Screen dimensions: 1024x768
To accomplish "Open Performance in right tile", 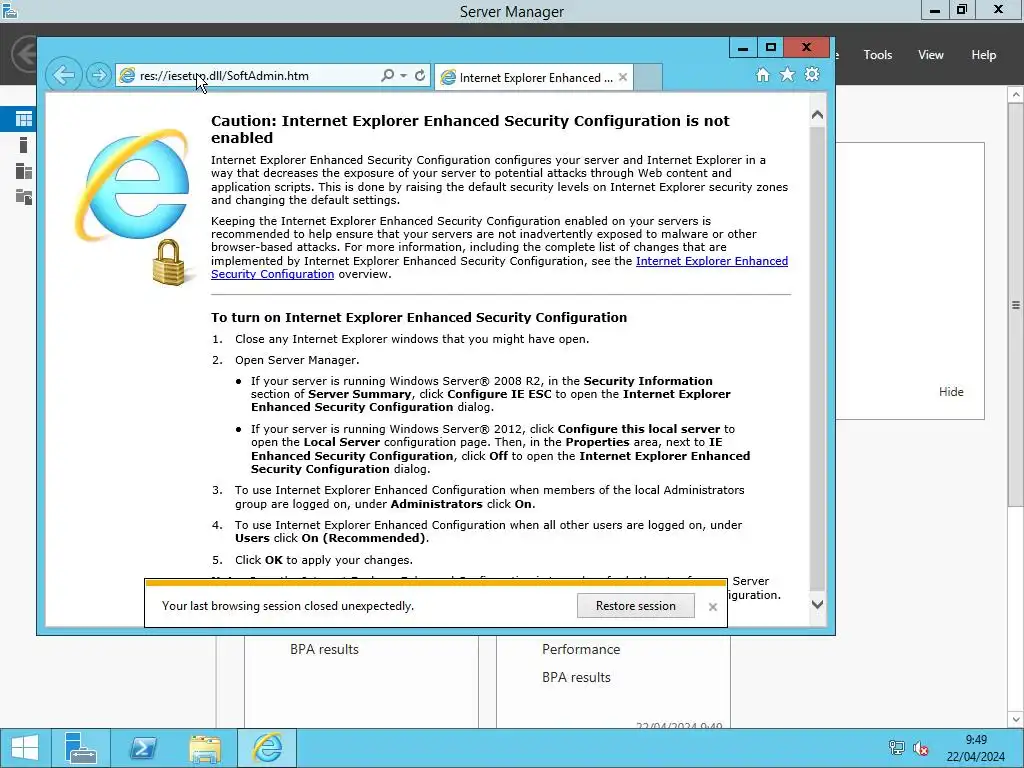I will tap(581, 649).
